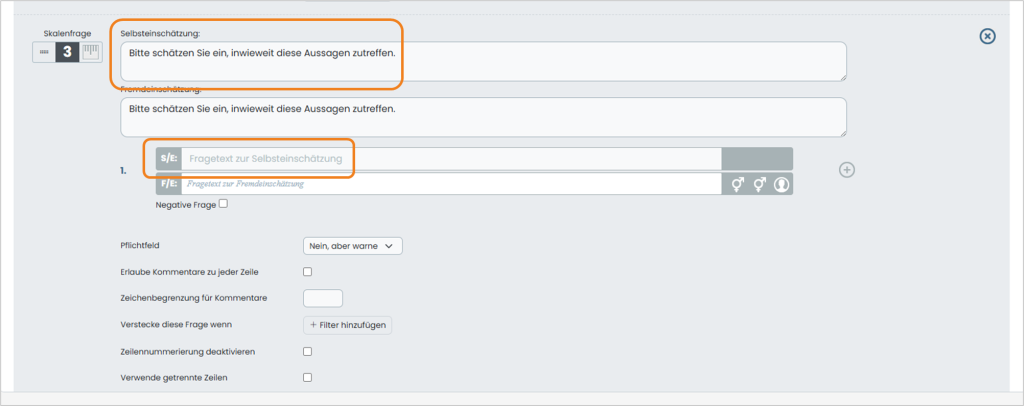This screenshot has width=1024, height=406.
Task: Check Zeilennummerierung deaktivieren
Action: coord(308,351)
